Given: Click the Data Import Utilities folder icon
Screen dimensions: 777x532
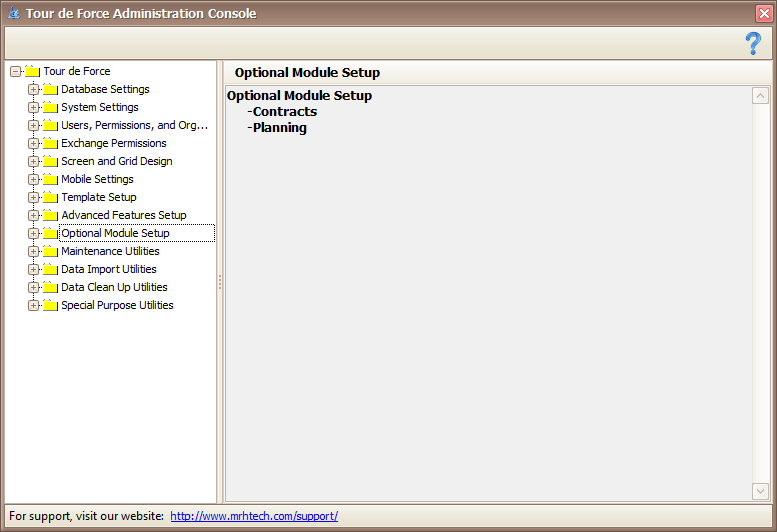Looking at the screenshot, I should coord(51,269).
